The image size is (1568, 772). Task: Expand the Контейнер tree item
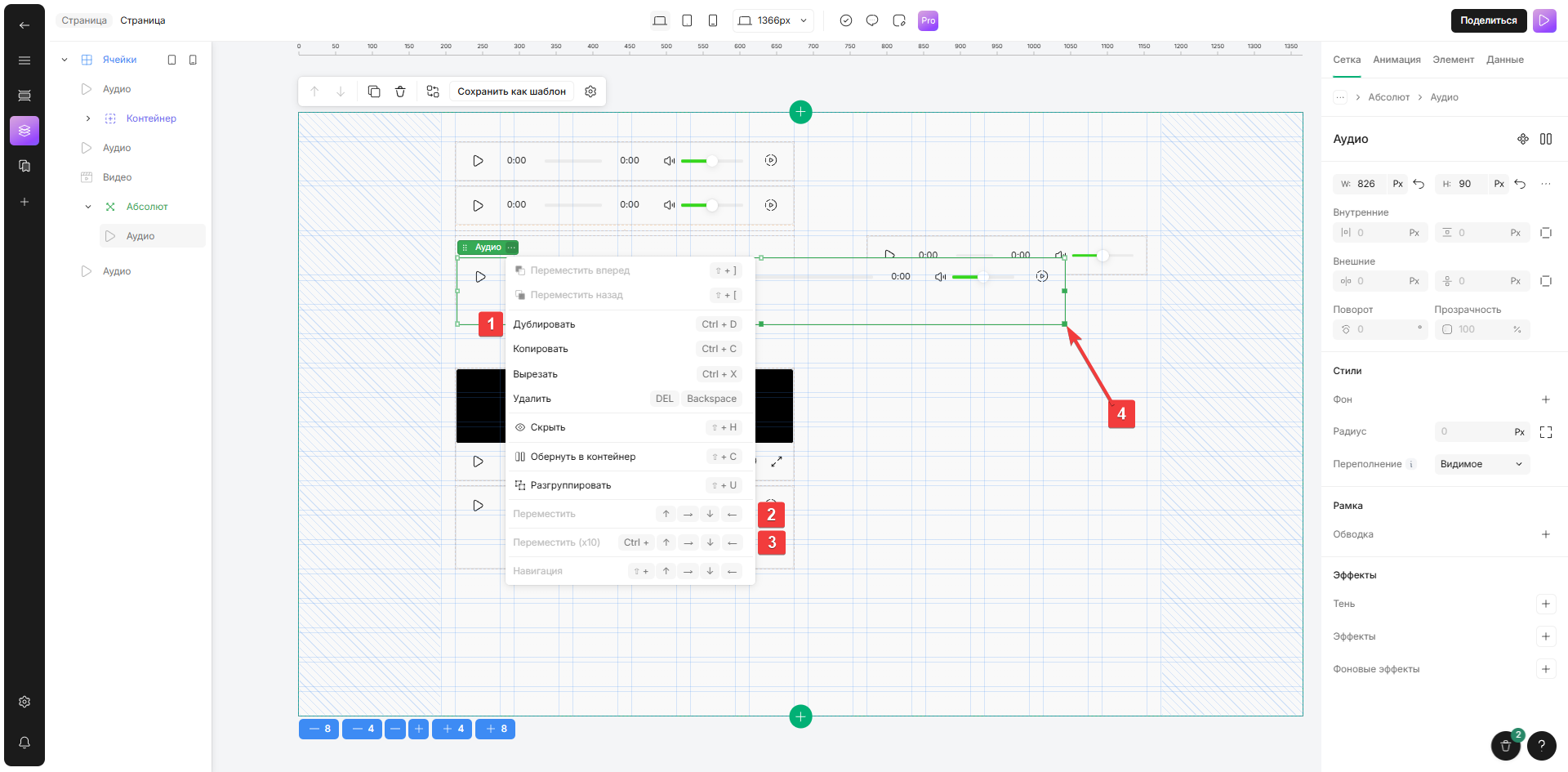click(x=88, y=118)
